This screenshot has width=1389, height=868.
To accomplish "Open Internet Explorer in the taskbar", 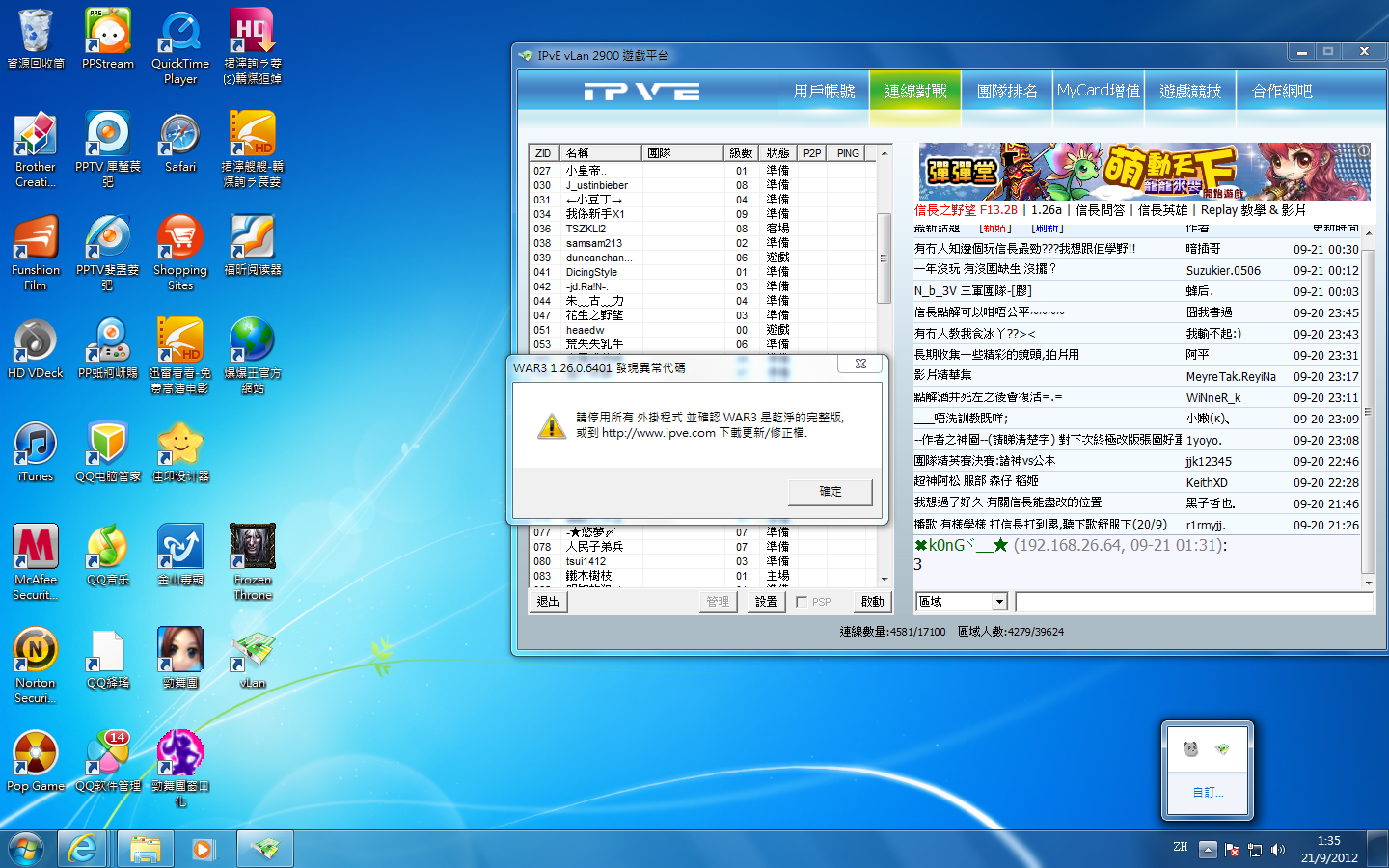I will pyautogui.click(x=83, y=849).
